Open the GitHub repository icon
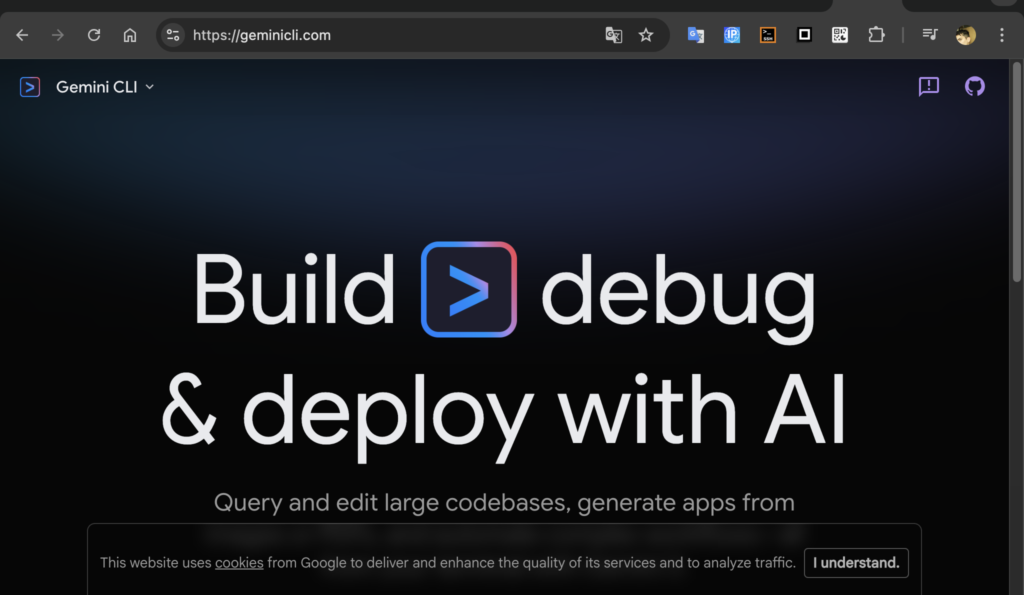The width and height of the screenshot is (1024, 595). pyautogui.click(x=974, y=87)
